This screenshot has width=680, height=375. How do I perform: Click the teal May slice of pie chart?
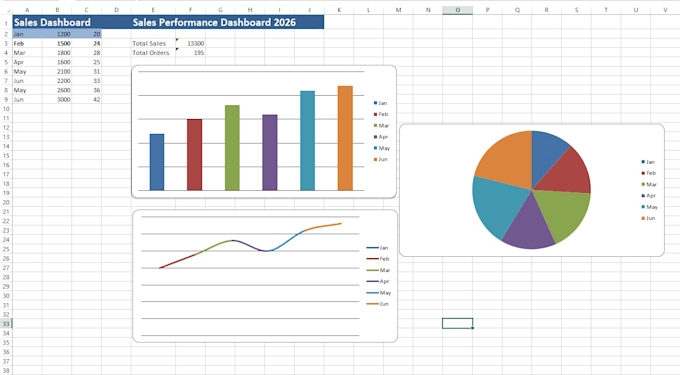499,204
